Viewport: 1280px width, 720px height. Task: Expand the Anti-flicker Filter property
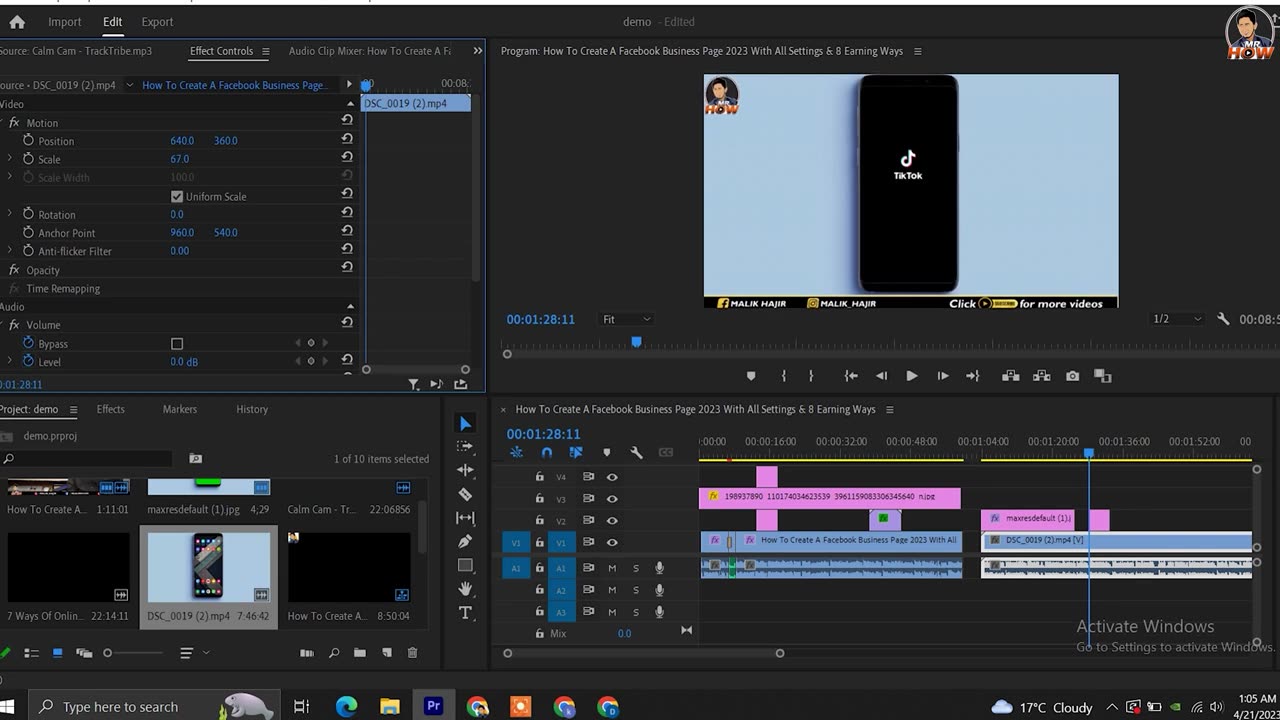[10, 251]
